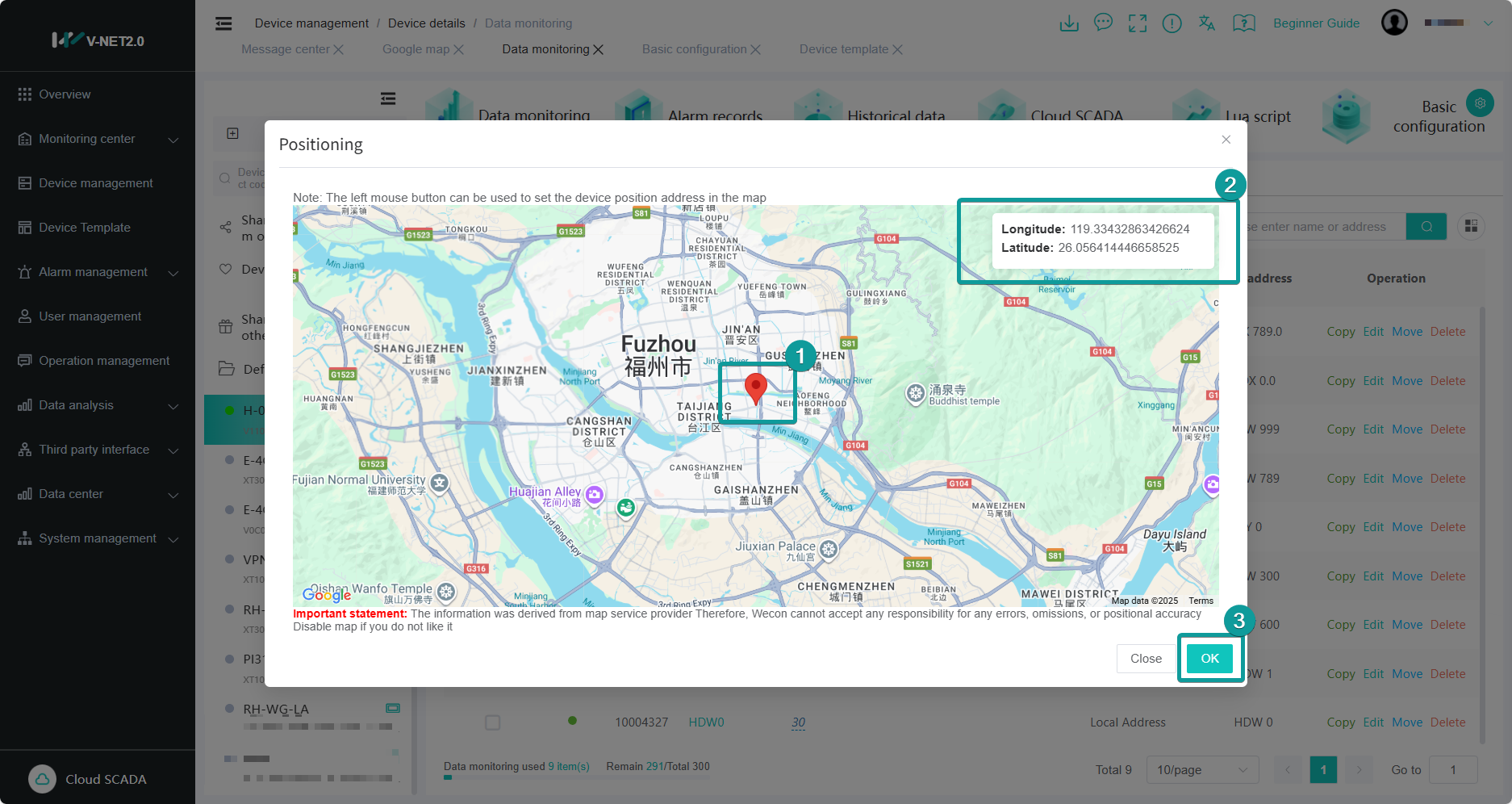The image size is (1512, 804).
Task: Click the Yongquan Buddhist temple marker
Action: (915, 393)
